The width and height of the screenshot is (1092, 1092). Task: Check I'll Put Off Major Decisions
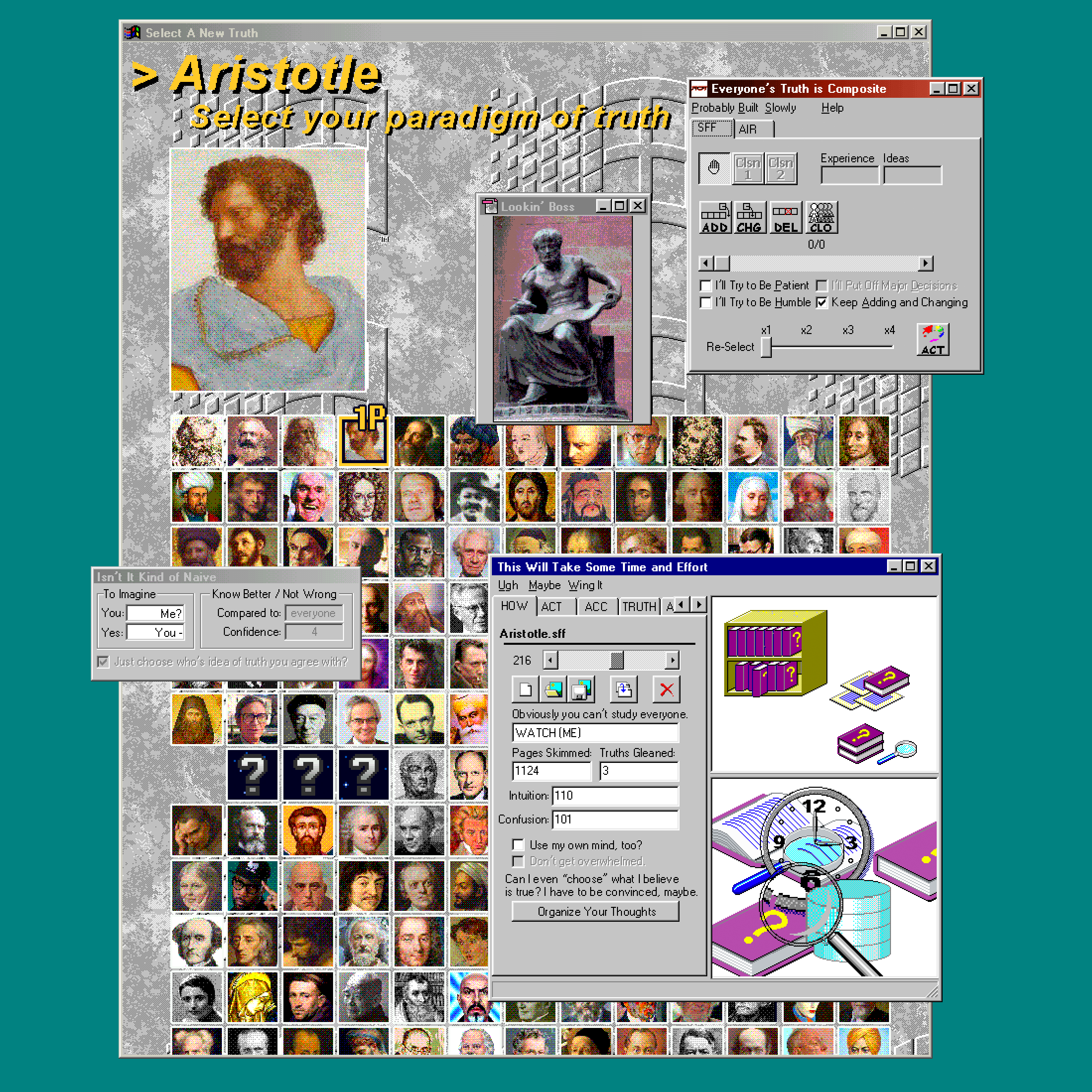[x=822, y=285]
